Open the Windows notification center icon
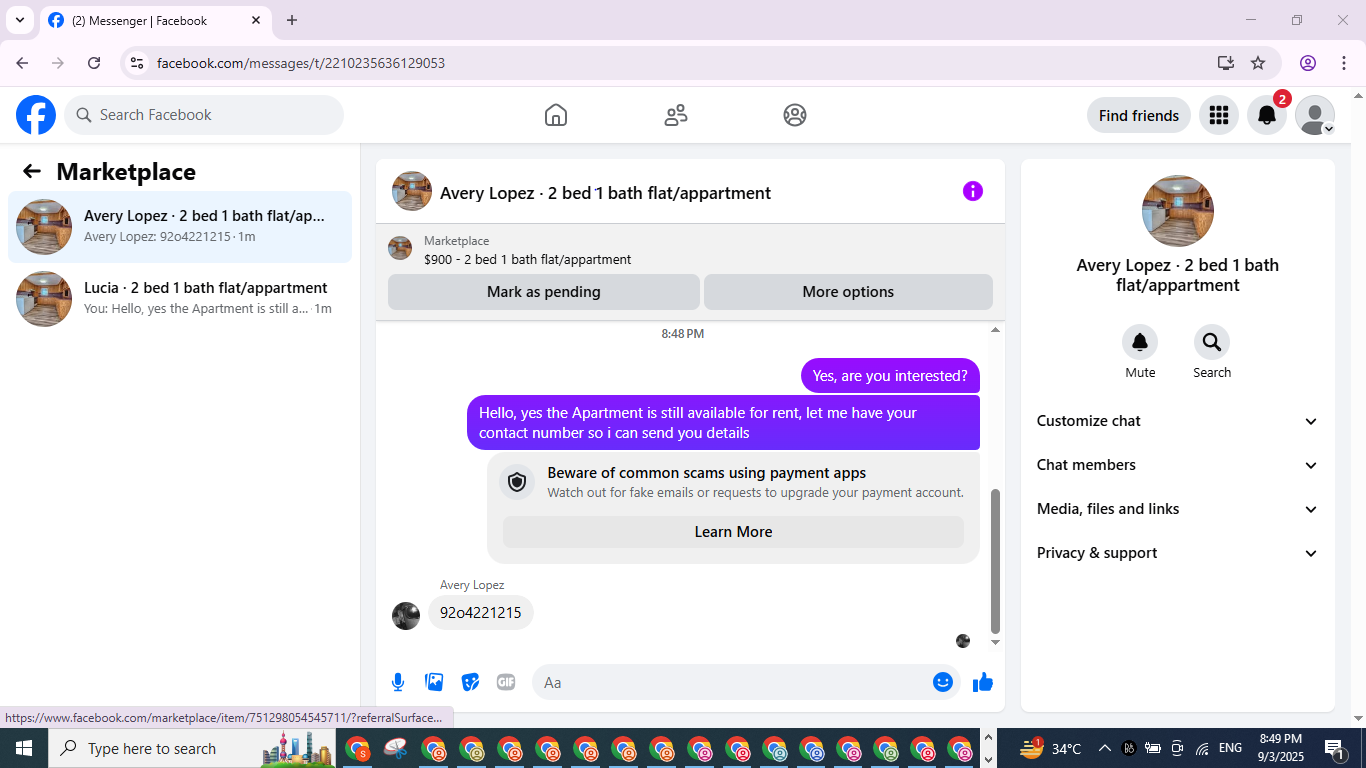This screenshot has width=1366, height=768. click(x=1334, y=748)
